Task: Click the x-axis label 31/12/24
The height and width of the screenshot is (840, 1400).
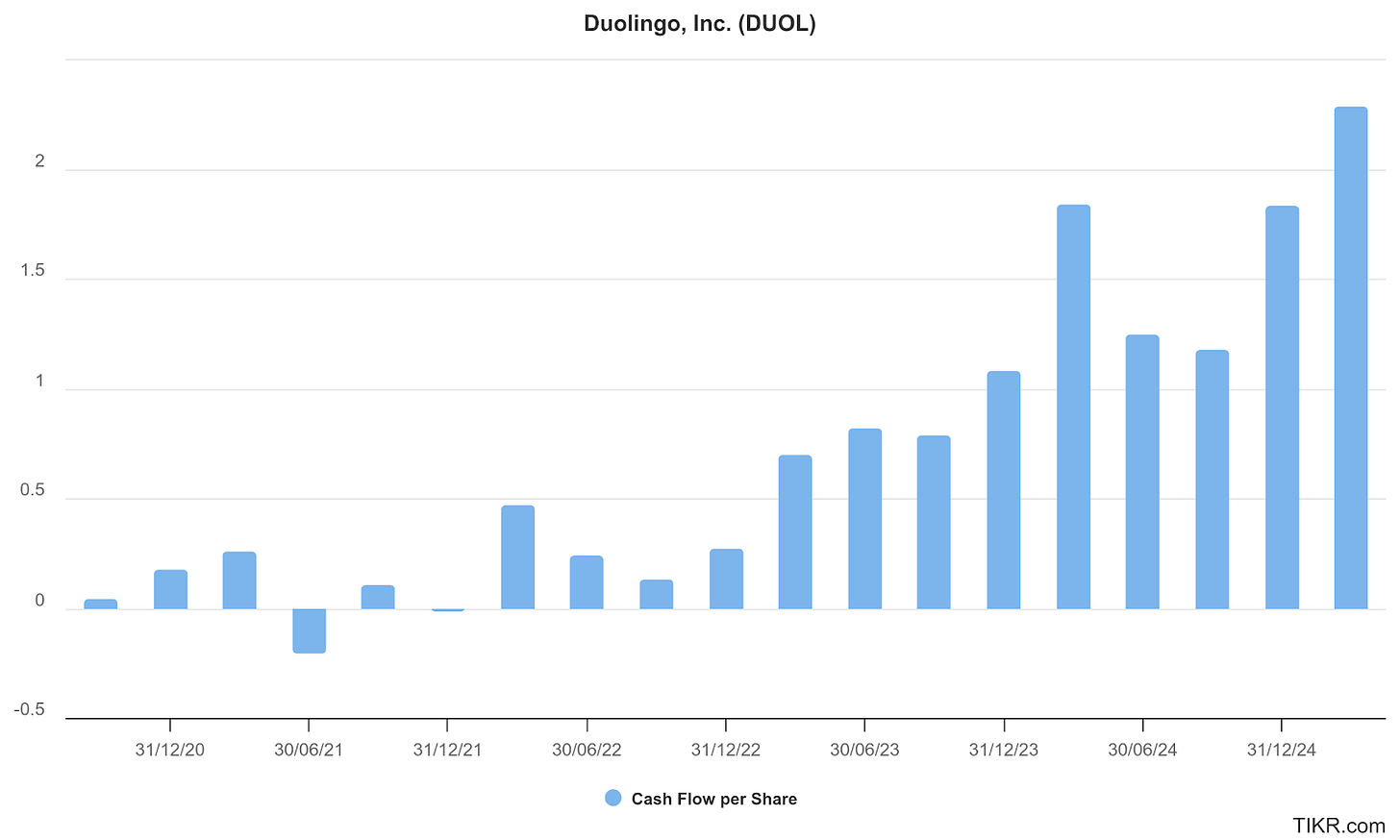Action: tap(1282, 750)
